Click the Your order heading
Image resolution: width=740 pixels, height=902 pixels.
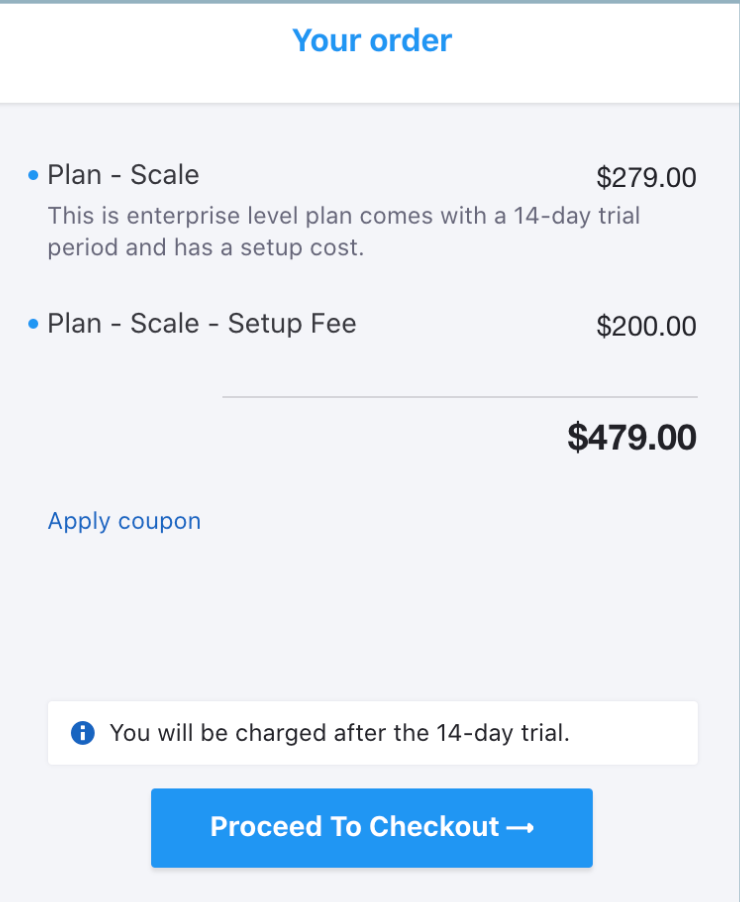click(x=371, y=40)
